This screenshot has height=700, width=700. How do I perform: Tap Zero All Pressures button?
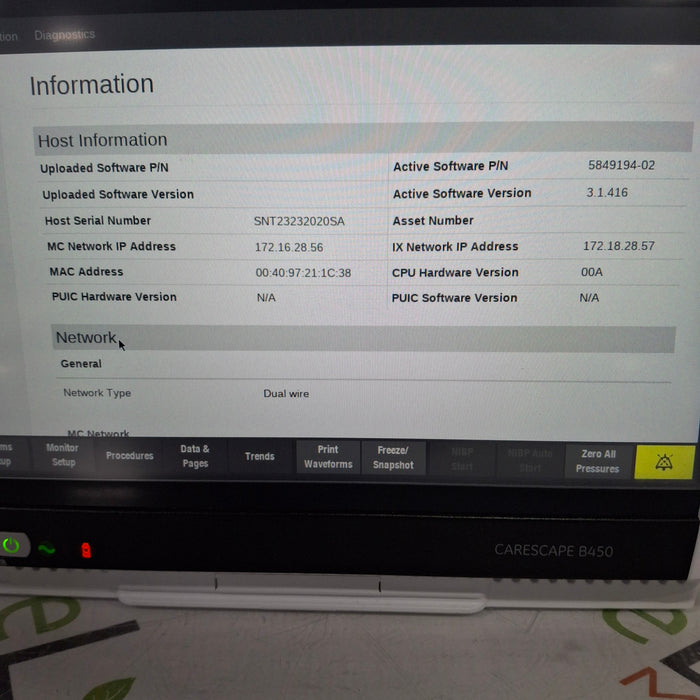click(x=598, y=461)
